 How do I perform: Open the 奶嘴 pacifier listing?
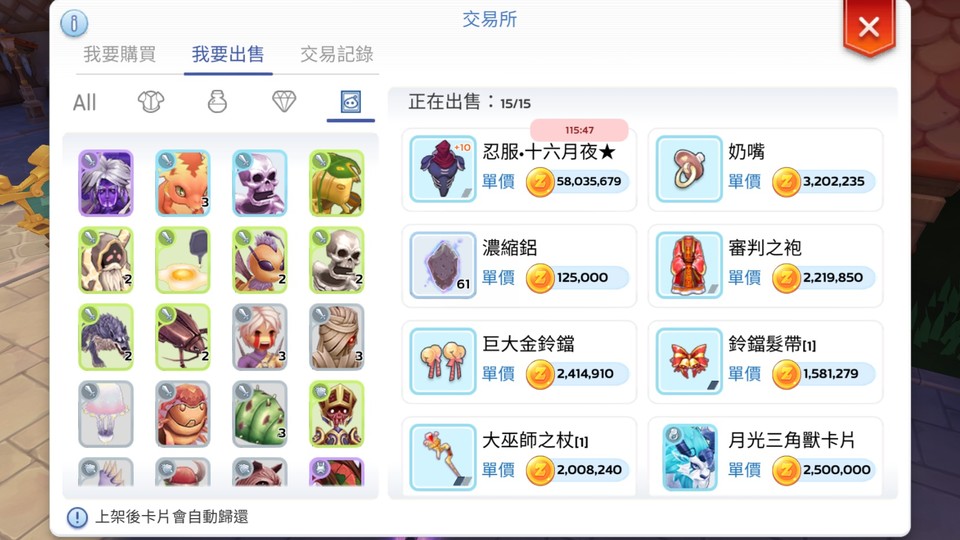[x=765, y=170]
